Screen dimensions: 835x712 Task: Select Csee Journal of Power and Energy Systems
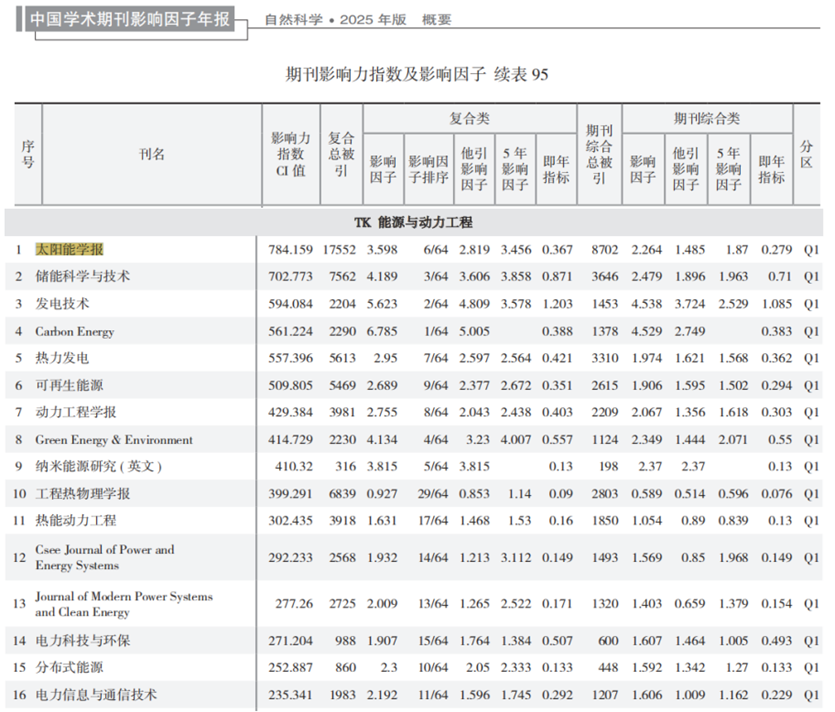point(105,557)
